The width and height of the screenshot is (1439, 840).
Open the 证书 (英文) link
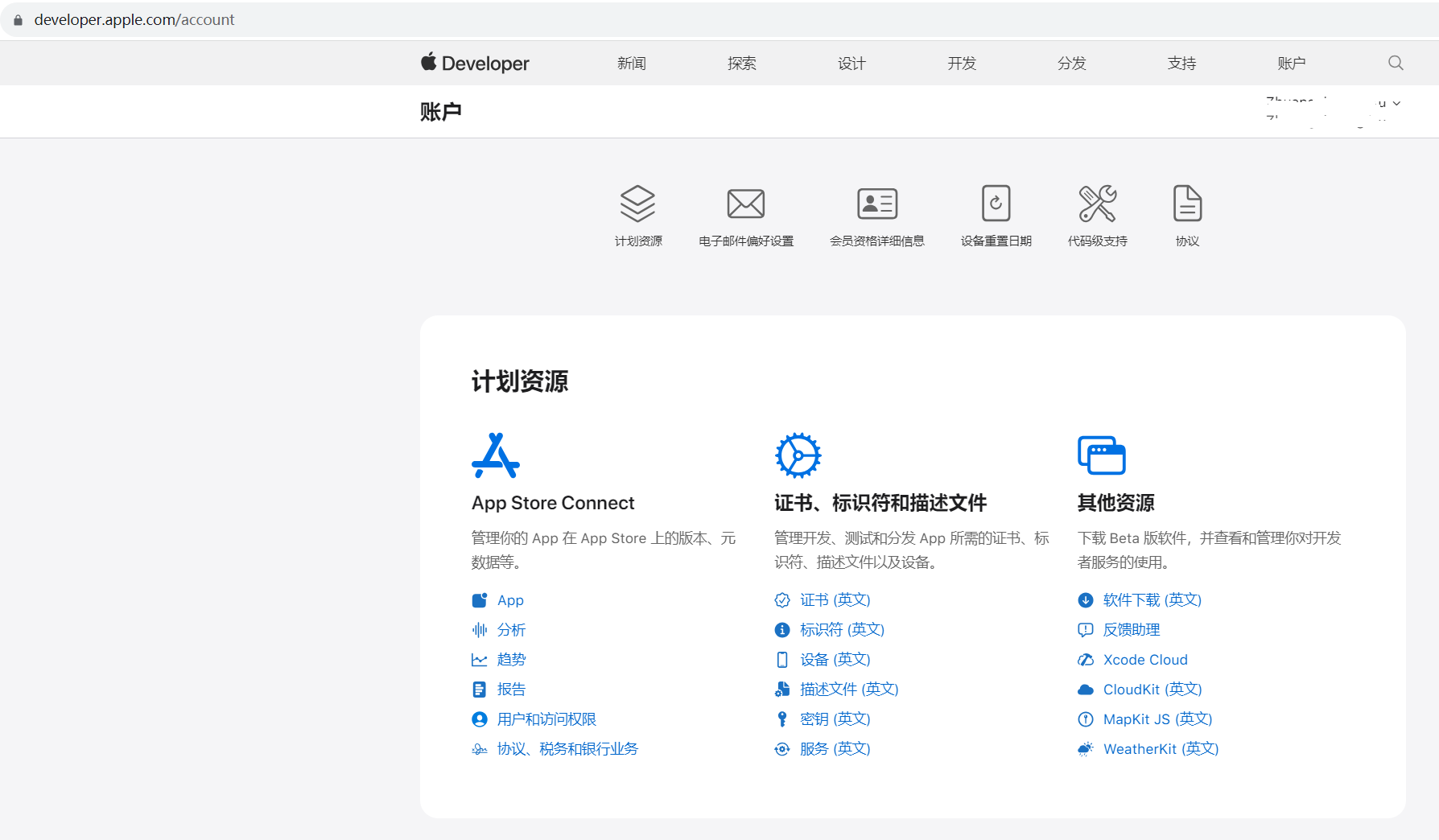(x=835, y=600)
